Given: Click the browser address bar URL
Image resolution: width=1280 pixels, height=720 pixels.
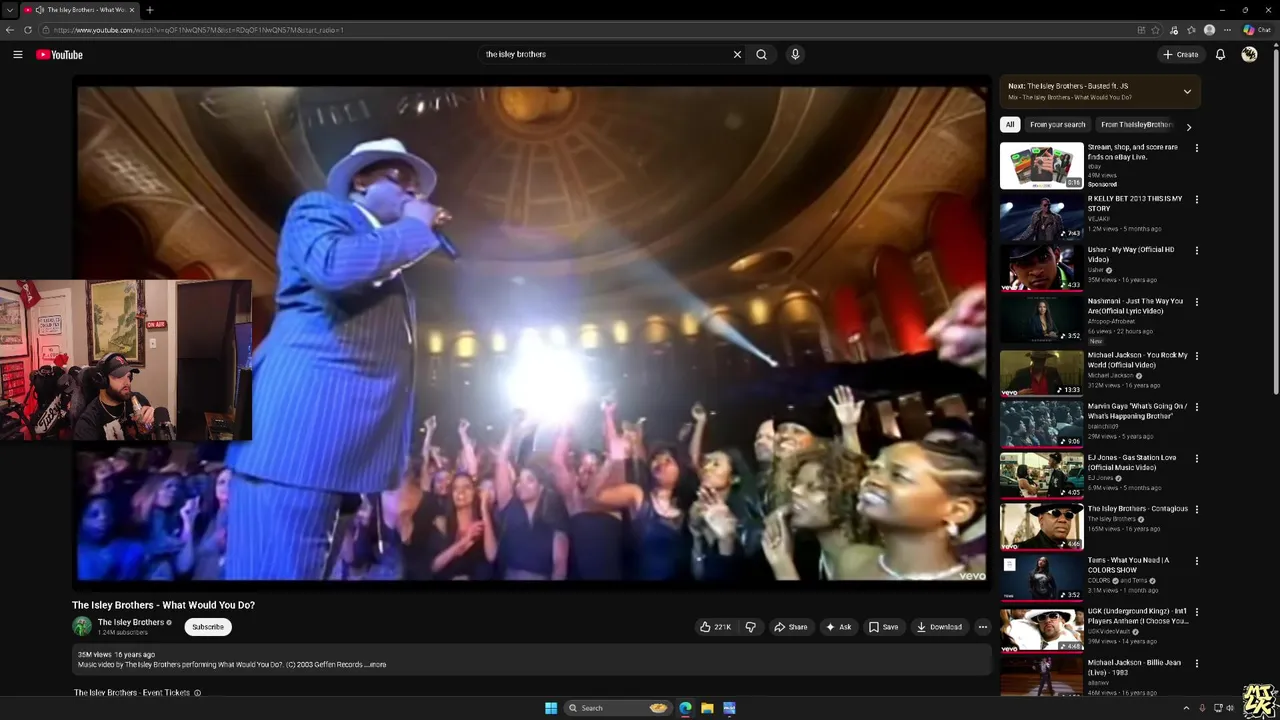Looking at the screenshot, I should (199, 30).
